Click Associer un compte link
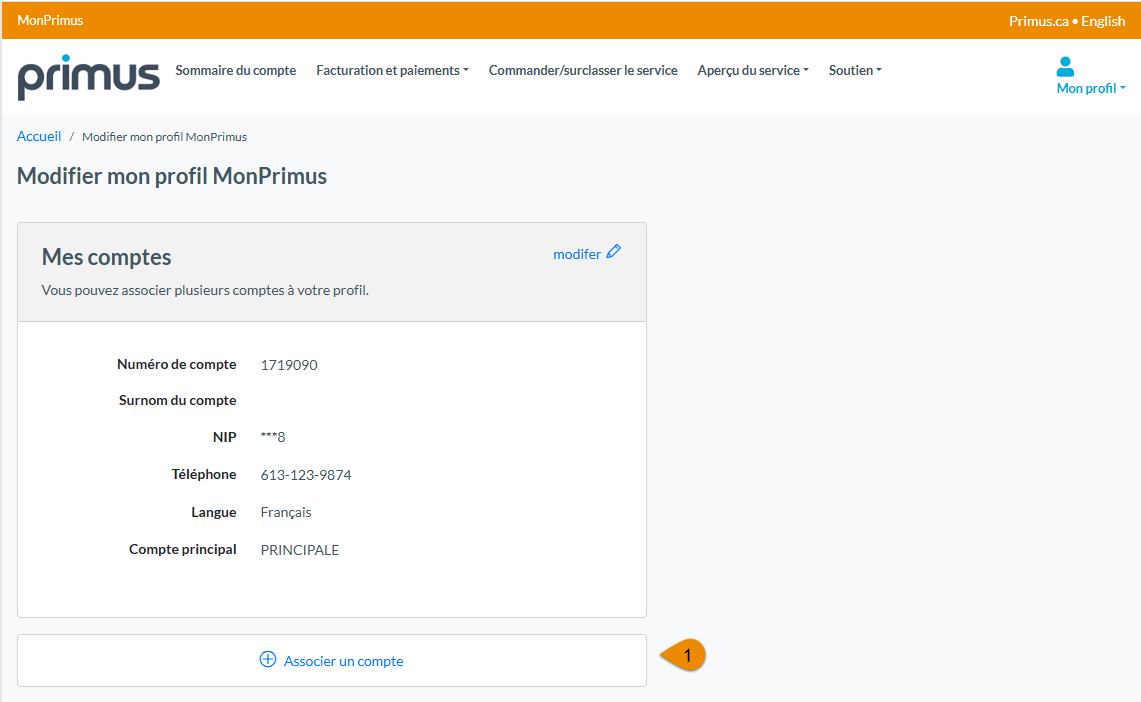 (x=343, y=661)
